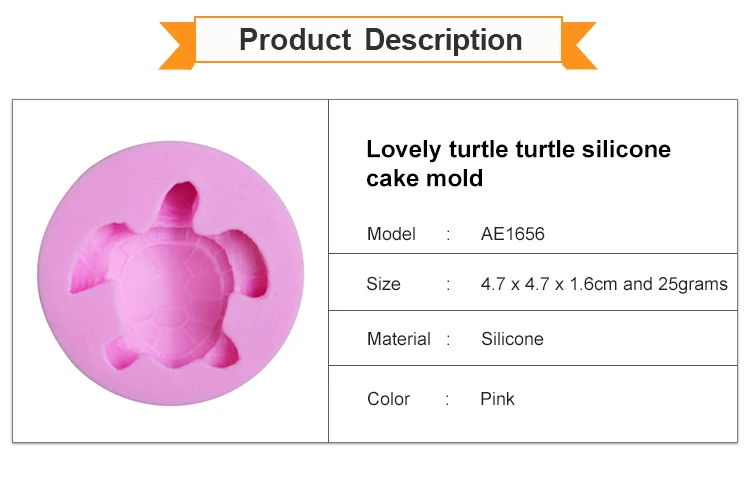Screen dimensions: 750x477
Task: Click the Lovely turtle silicone cake mold title
Action: (x=518, y=164)
